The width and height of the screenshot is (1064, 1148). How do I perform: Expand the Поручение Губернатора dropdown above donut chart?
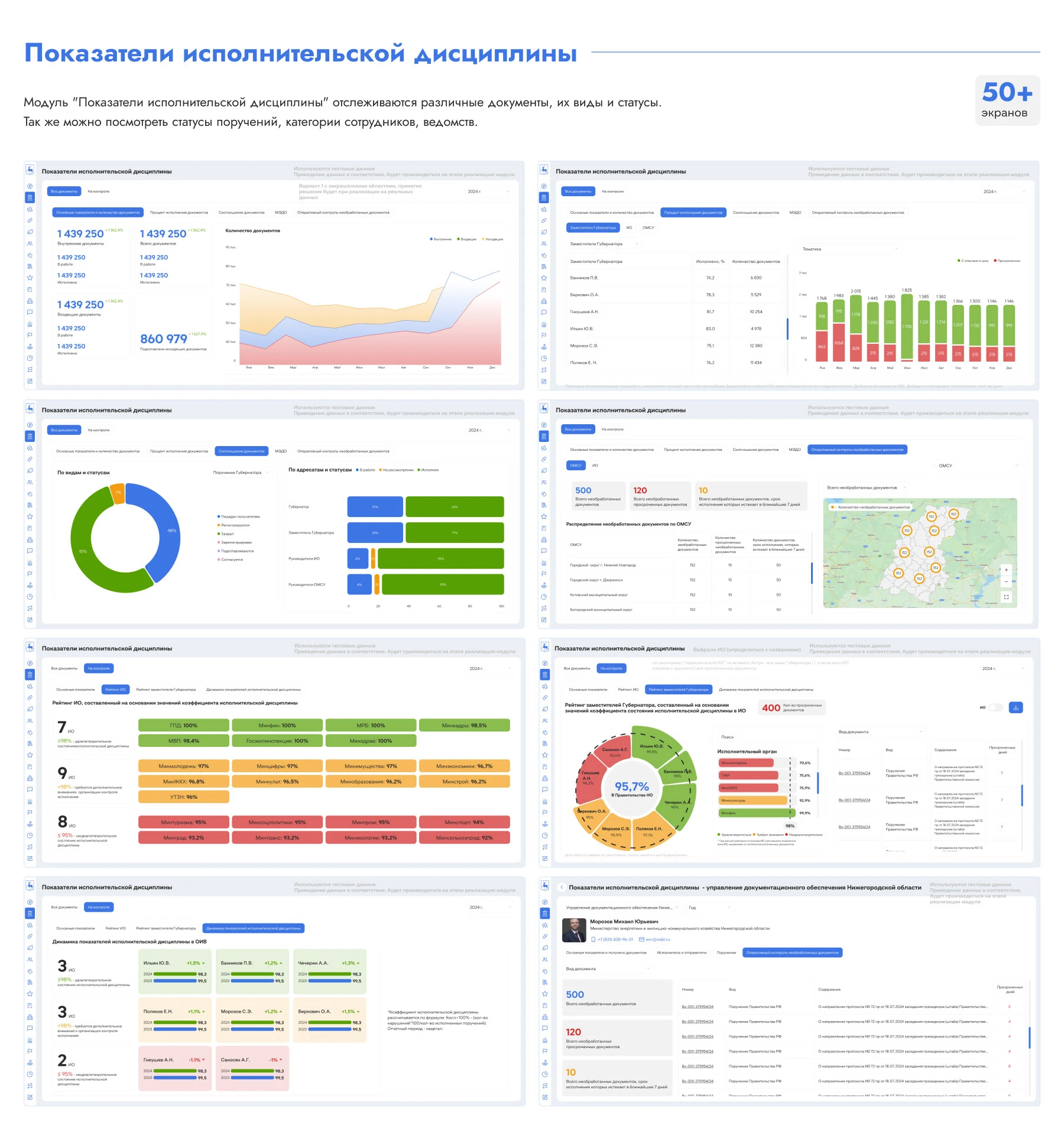coord(241,473)
